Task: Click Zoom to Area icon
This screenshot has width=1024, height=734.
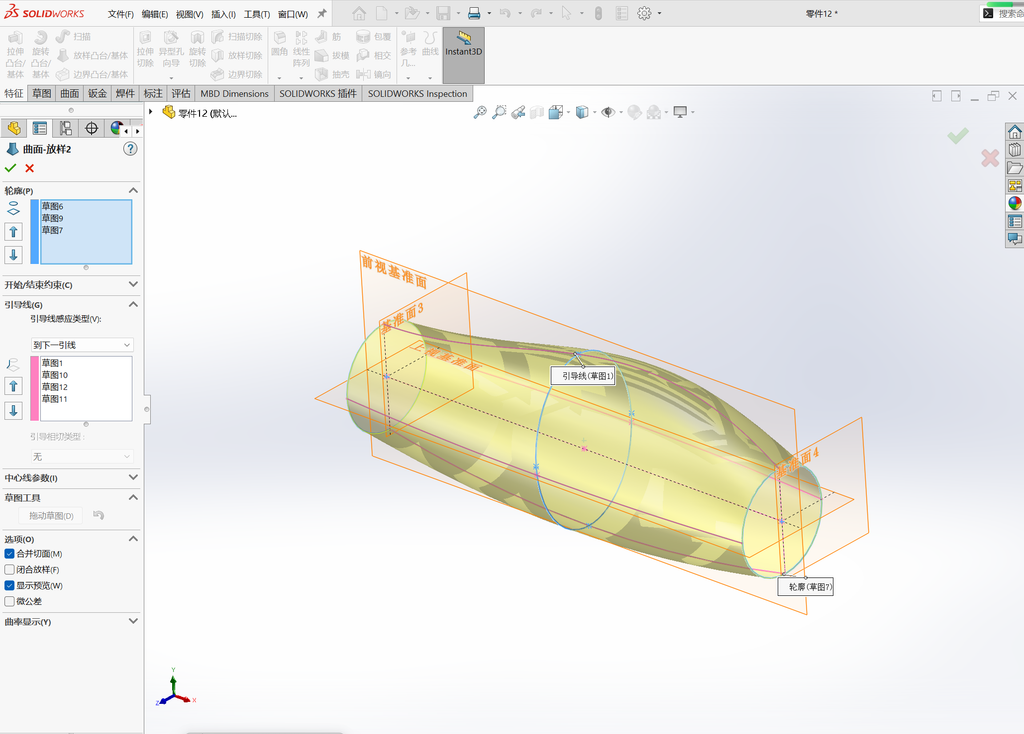Action: click(x=499, y=112)
